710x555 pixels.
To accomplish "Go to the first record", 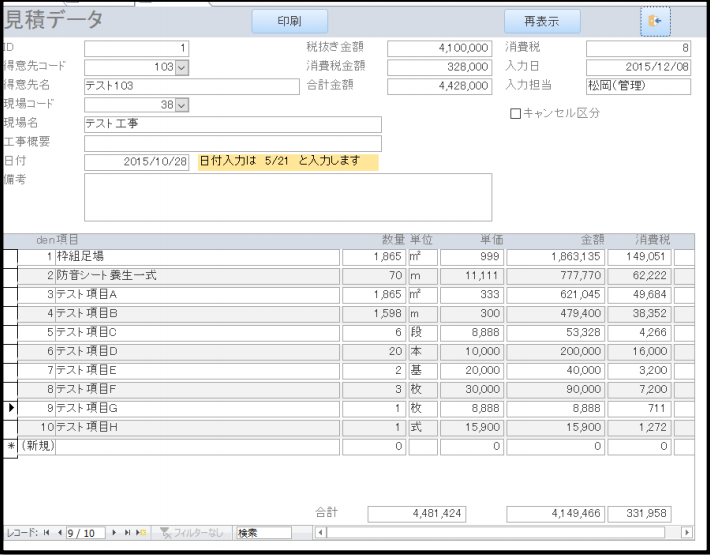I will (x=46, y=533).
